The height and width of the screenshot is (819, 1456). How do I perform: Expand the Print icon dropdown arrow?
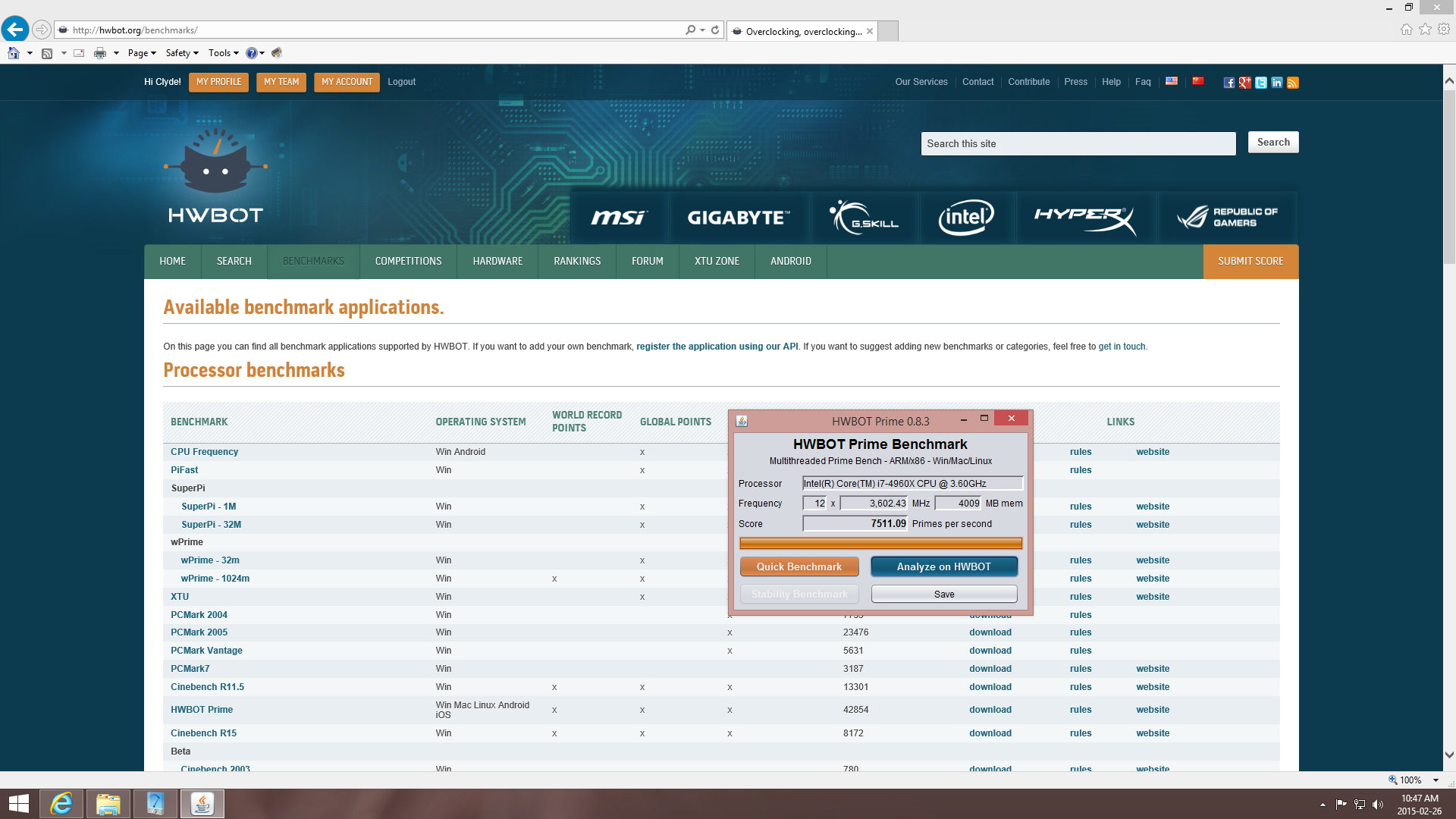[x=116, y=53]
